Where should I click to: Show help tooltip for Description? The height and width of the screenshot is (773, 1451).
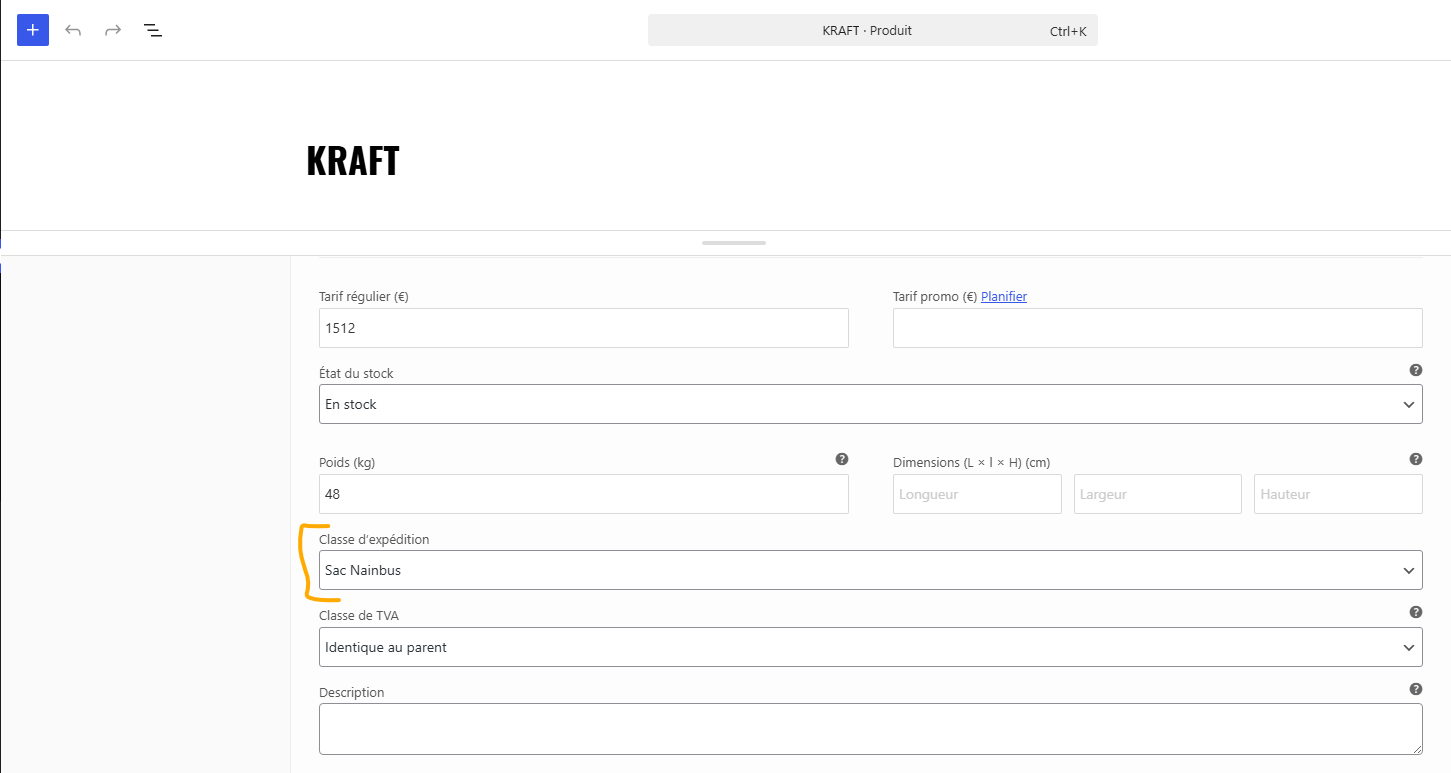[1416, 689]
